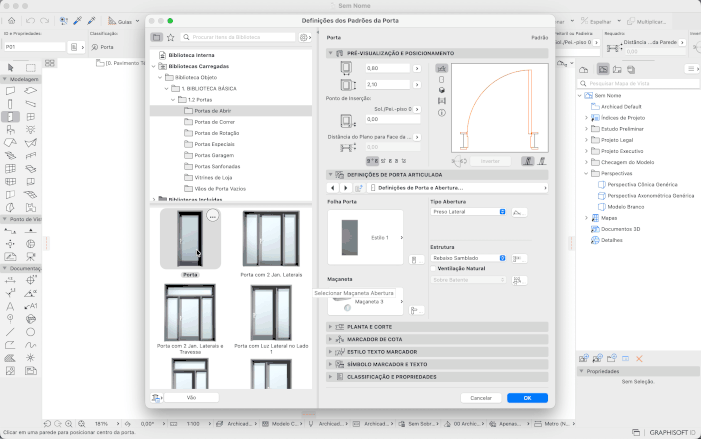Select the Circle tool in Documentation toolbox

[x=30, y=332]
